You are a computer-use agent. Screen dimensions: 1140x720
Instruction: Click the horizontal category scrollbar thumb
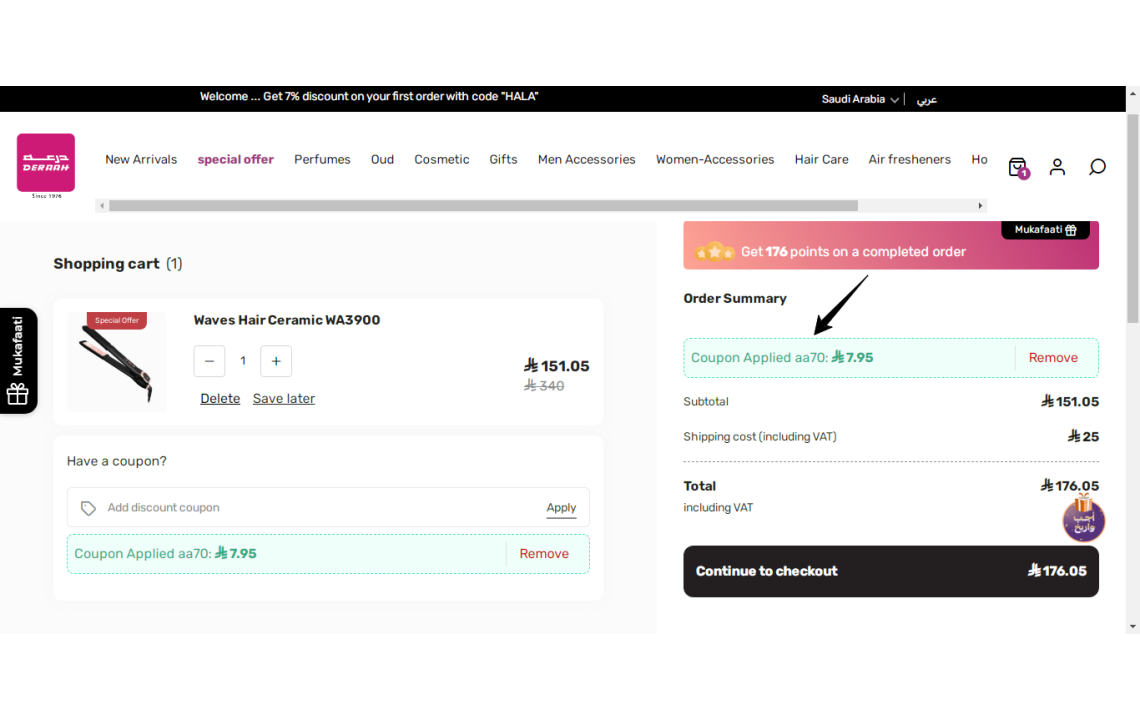483,206
